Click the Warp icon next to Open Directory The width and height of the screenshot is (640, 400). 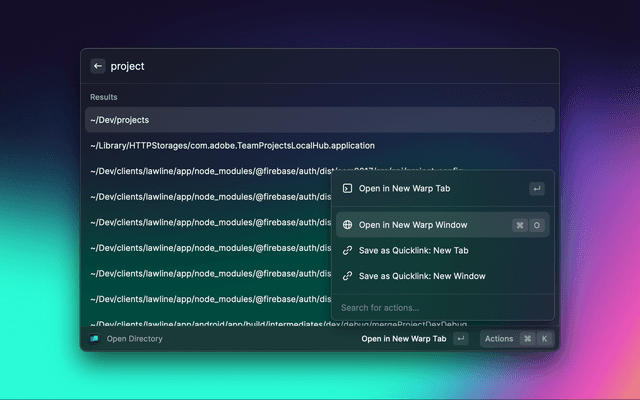94,339
